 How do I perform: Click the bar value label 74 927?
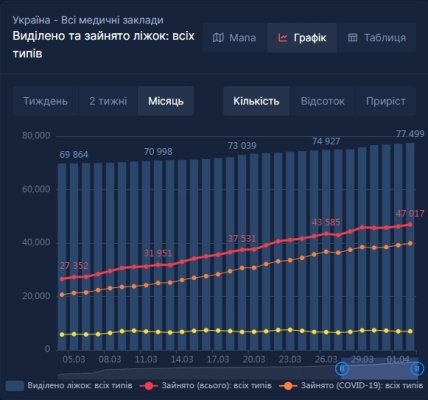coord(326,141)
